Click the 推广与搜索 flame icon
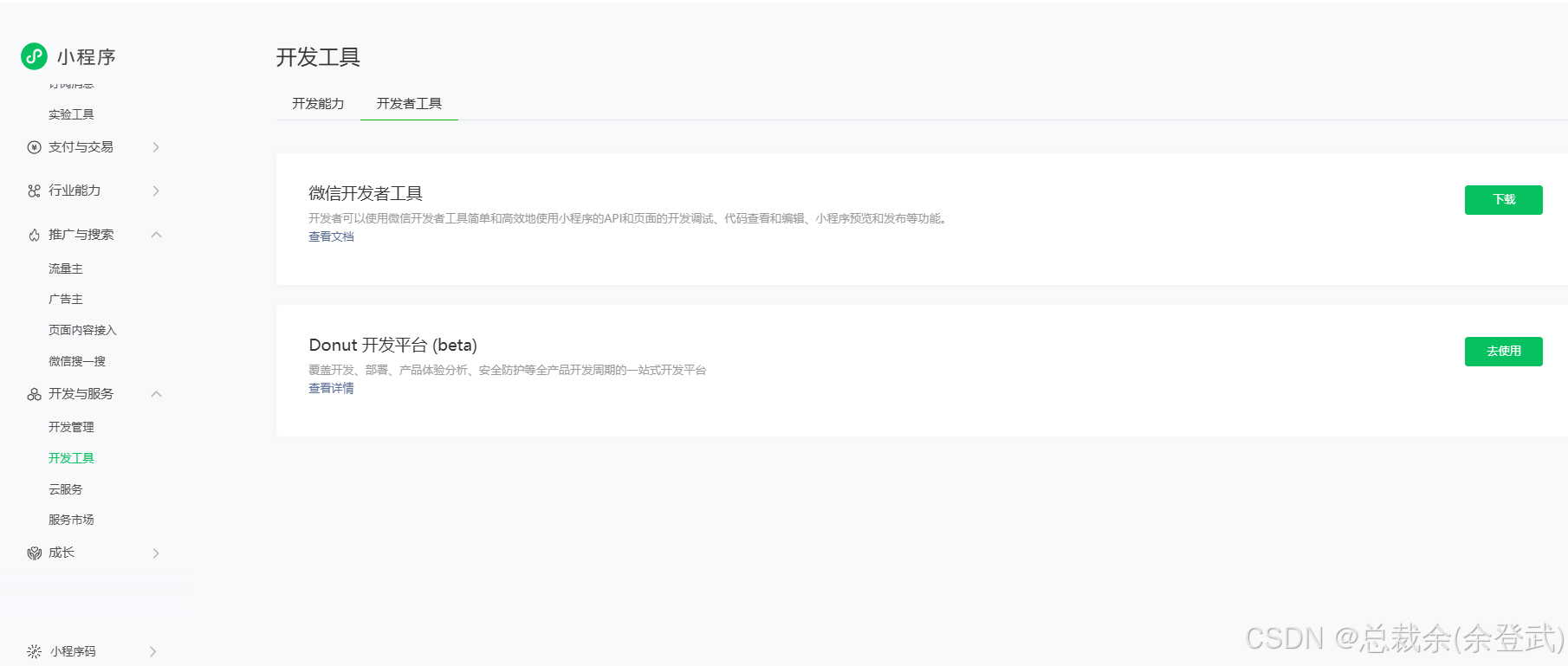The height and width of the screenshot is (666, 1568). coord(35,235)
